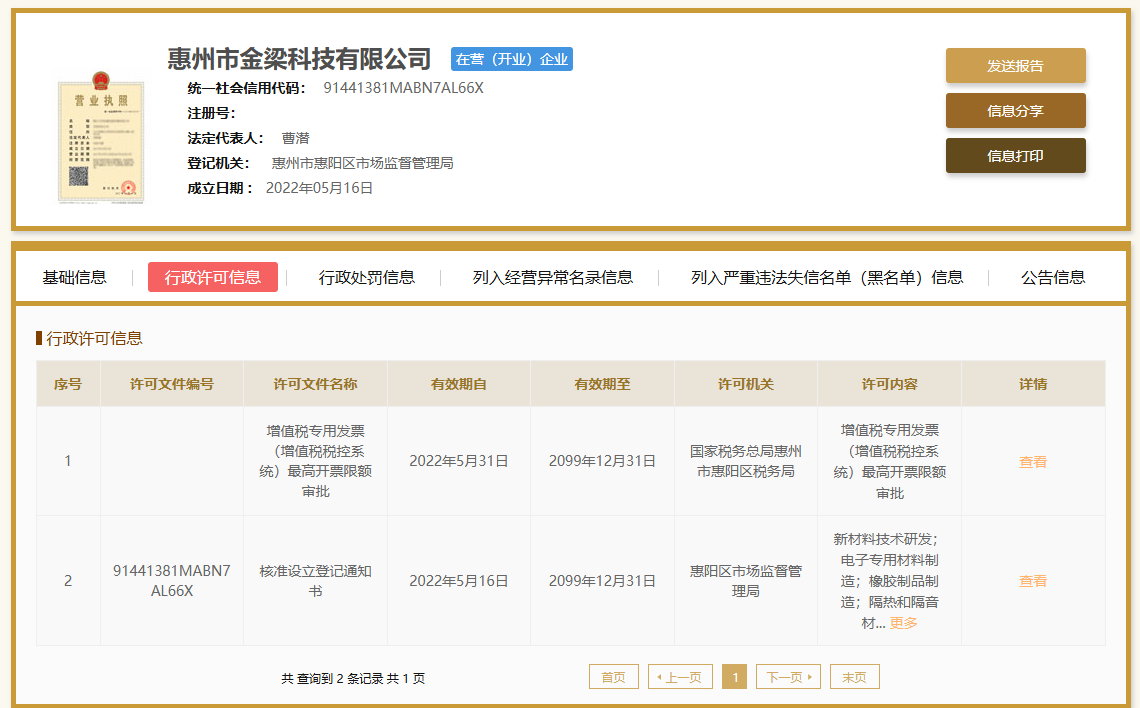Click the 发送报告 button
The image size is (1140, 708).
[x=1015, y=66]
